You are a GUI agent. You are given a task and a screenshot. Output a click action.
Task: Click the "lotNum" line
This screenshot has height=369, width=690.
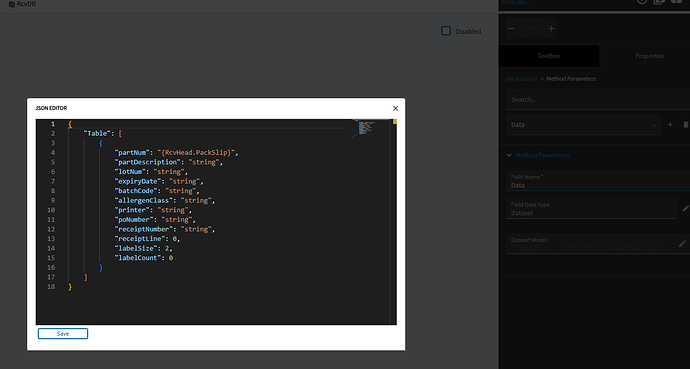coord(151,172)
